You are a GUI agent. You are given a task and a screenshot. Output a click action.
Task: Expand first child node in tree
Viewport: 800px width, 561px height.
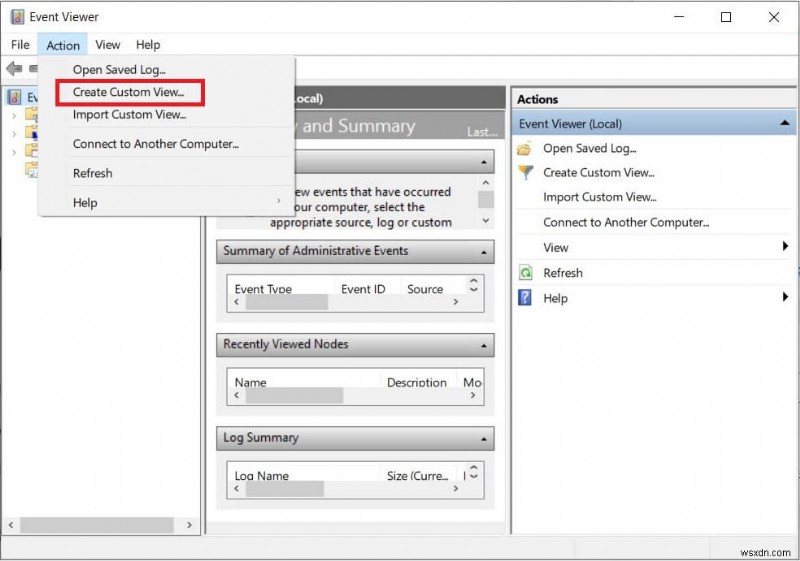tap(14, 116)
